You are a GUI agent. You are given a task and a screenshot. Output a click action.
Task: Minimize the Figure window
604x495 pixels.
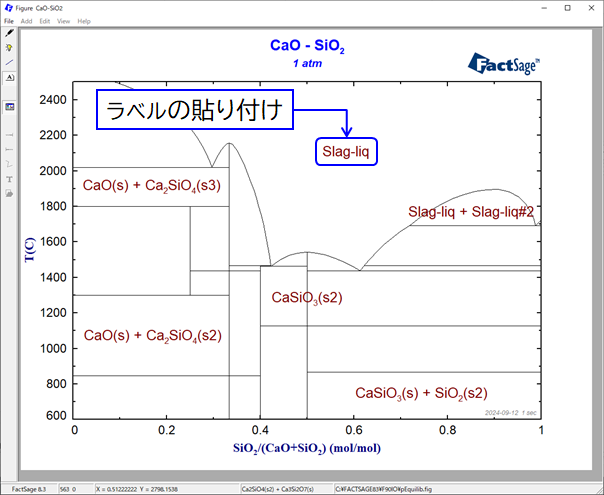pos(544,8)
